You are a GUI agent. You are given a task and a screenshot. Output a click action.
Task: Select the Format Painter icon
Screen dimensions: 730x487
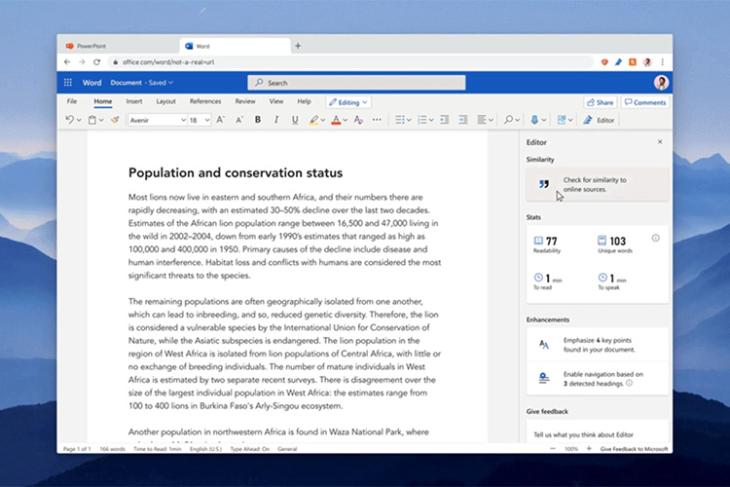pyautogui.click(x=115, y=120)
